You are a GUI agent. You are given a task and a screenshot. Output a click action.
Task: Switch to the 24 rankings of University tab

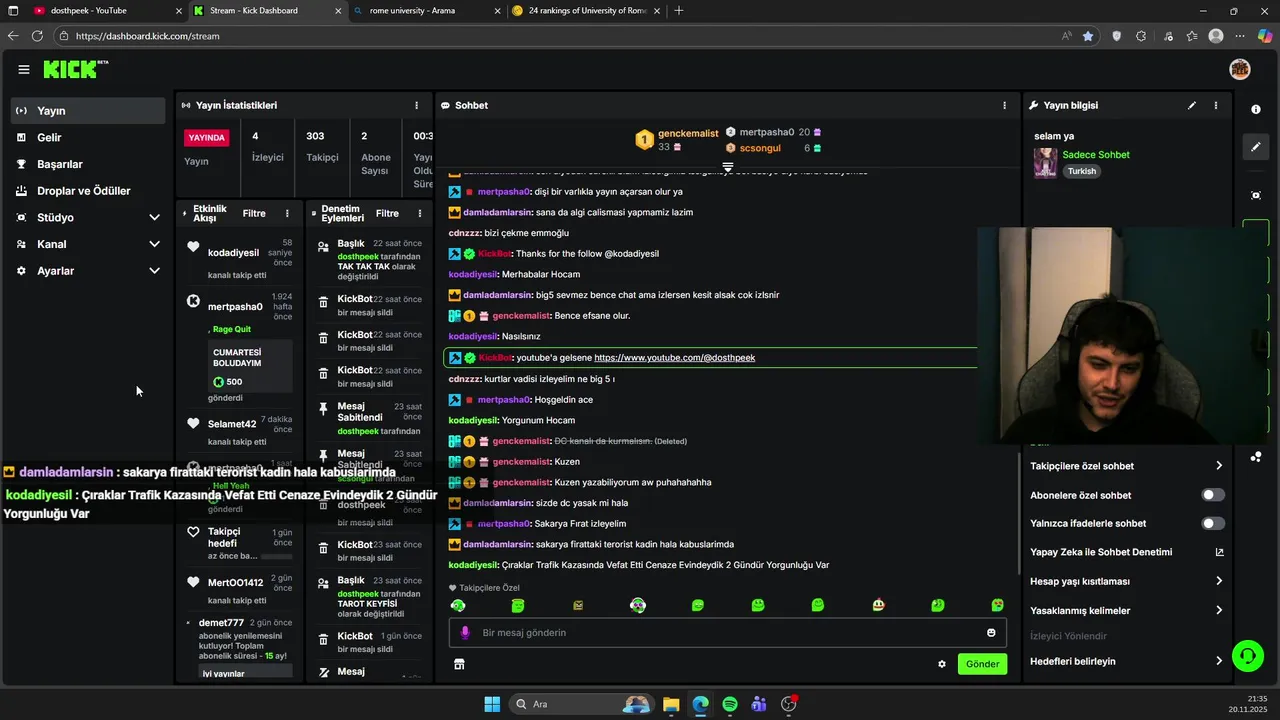click(x=585, y=11)
